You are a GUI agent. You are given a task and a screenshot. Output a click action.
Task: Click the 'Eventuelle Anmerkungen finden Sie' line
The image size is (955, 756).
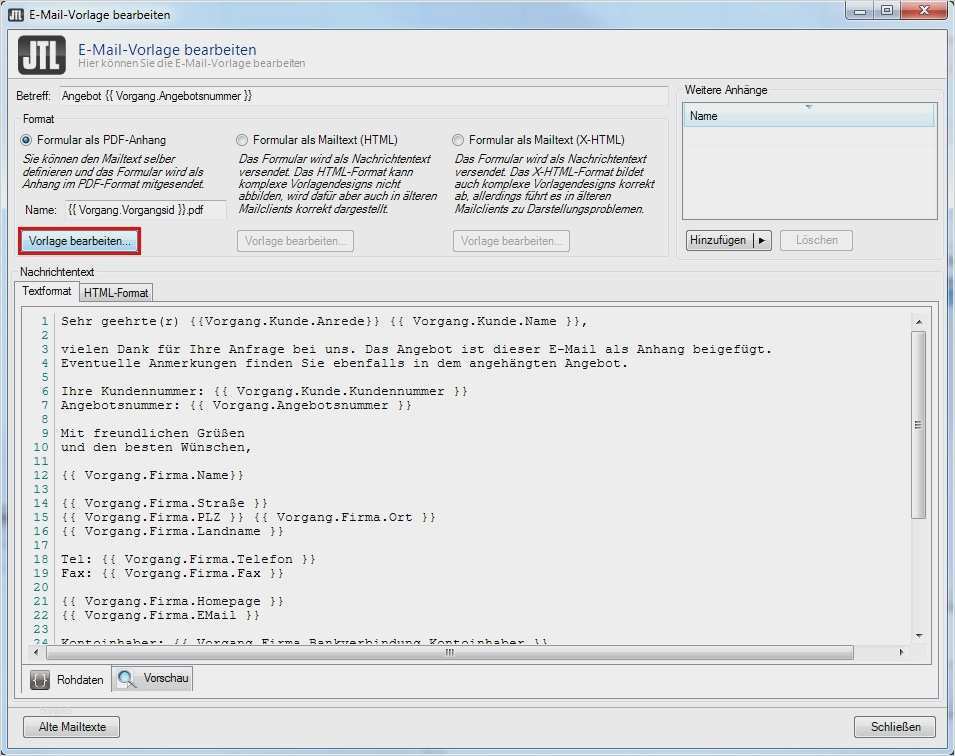point(344,364)
